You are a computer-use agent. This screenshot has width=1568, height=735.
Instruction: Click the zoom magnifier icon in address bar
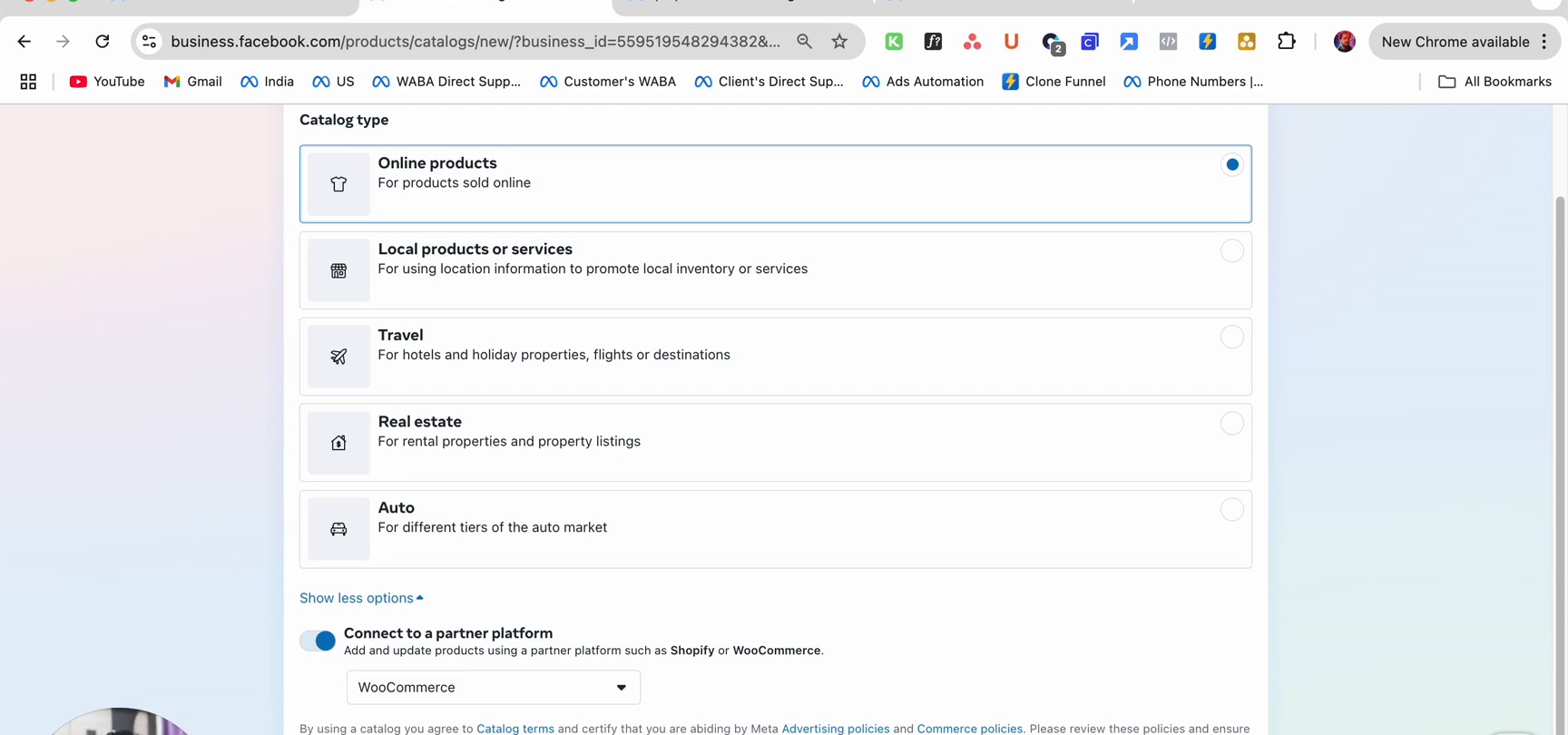(804, 42)
